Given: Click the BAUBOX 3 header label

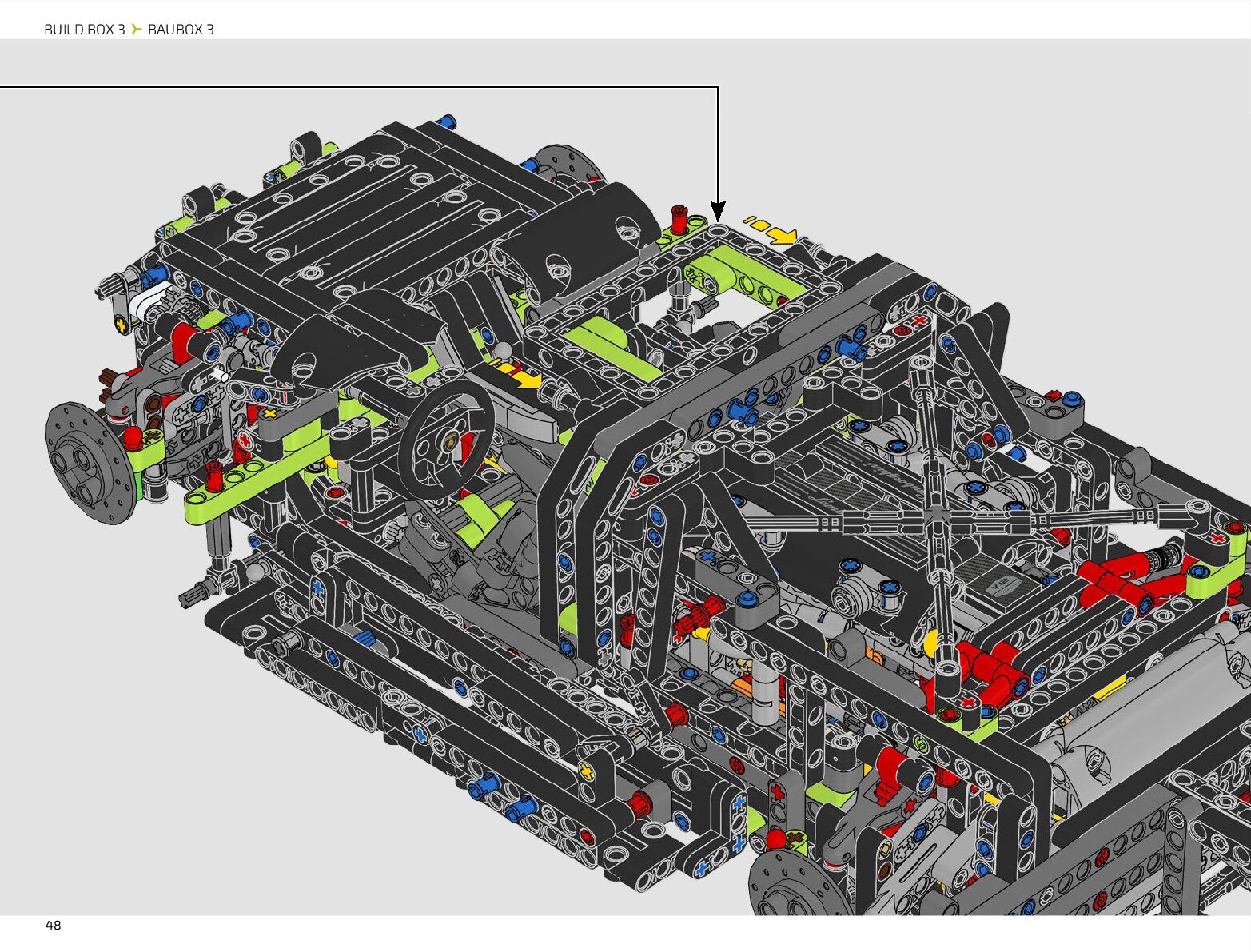Looking at the screenshot, I should (181, 30).
